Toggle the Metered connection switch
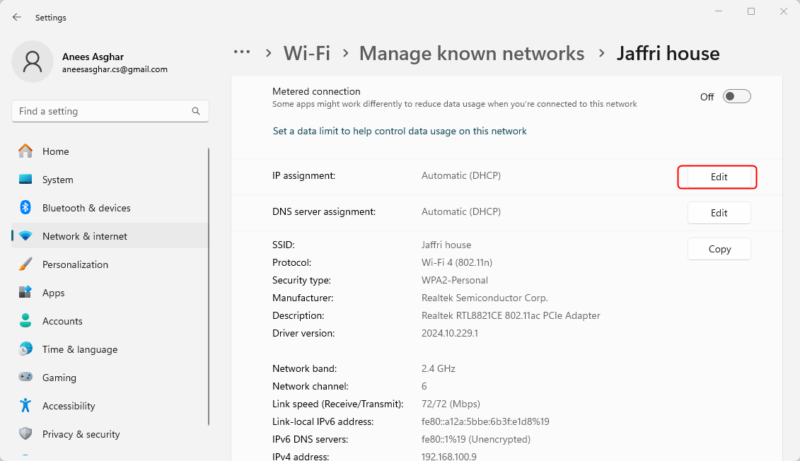800x461 pixels. click(736, 97)
